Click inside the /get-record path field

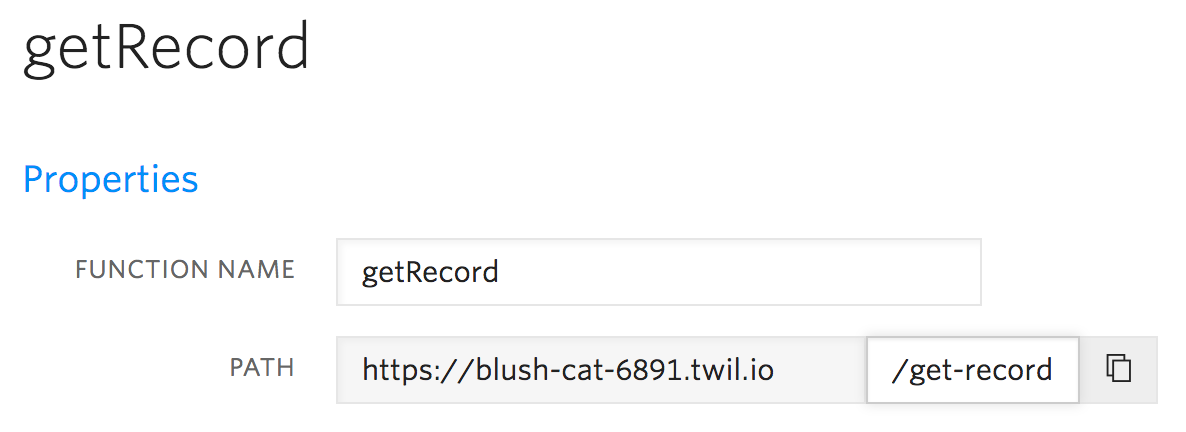click(x=973, y=370)
